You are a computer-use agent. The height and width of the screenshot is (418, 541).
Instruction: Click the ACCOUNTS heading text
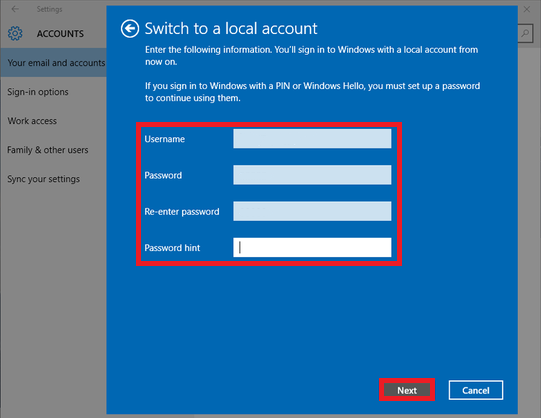point(60,34)
